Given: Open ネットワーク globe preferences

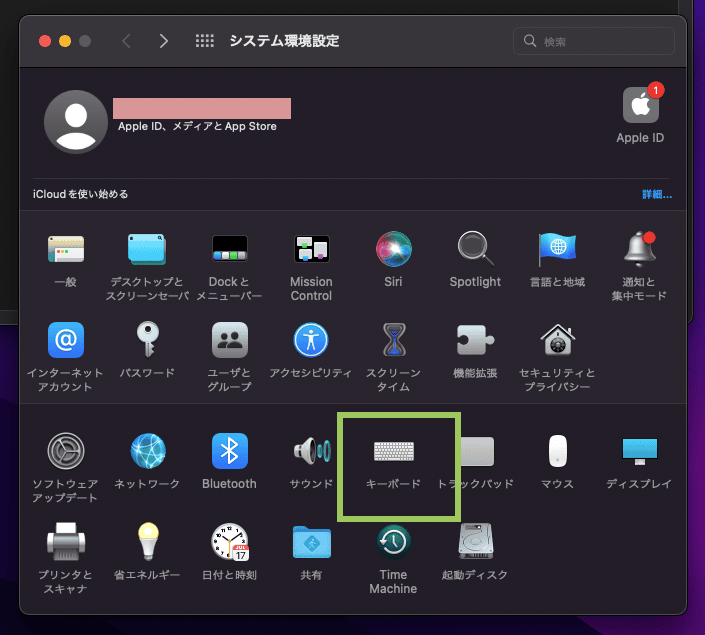Looking at the screenshot, I should point(147,451).
